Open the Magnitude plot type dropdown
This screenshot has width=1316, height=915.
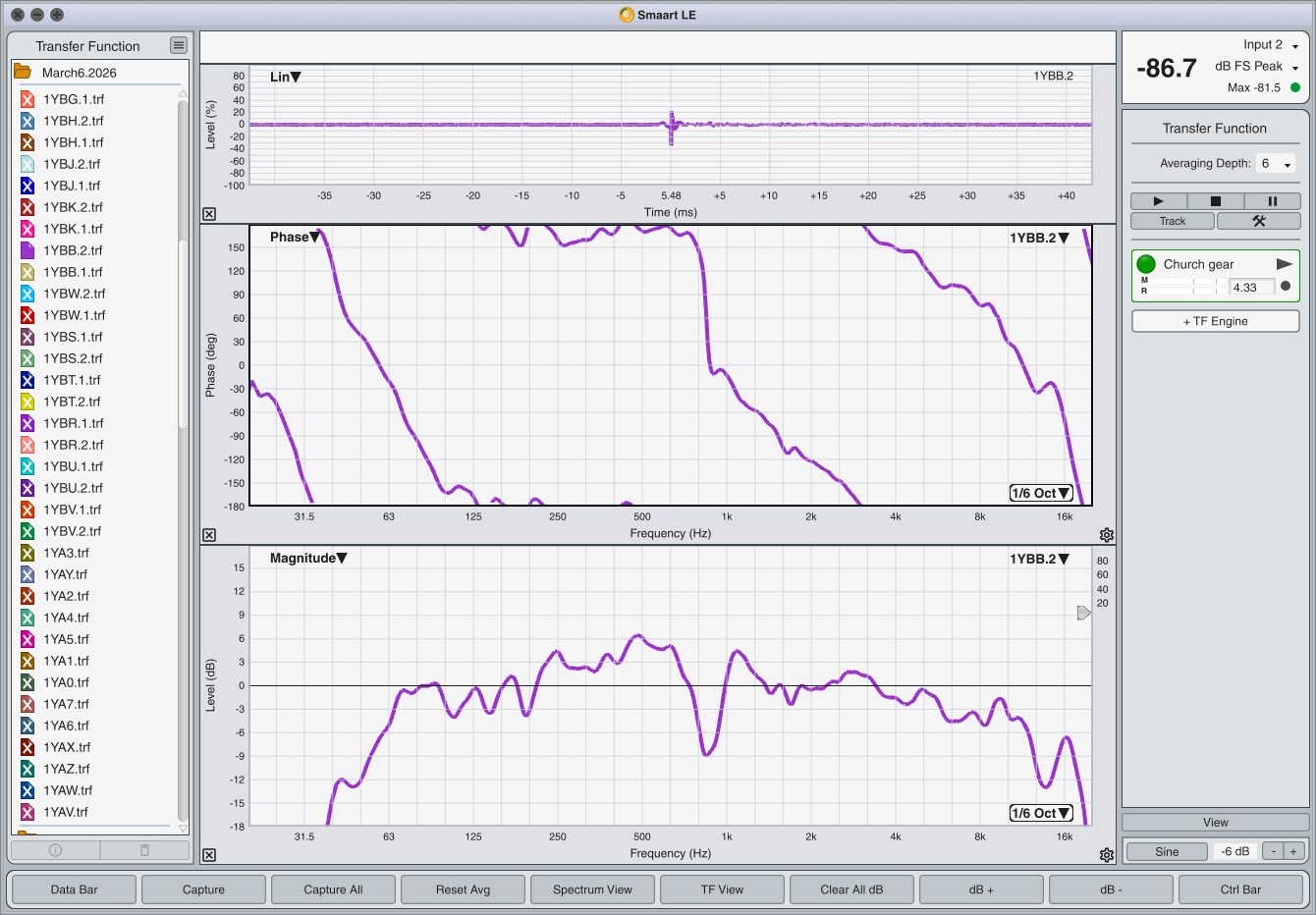(x=308, y=558)
